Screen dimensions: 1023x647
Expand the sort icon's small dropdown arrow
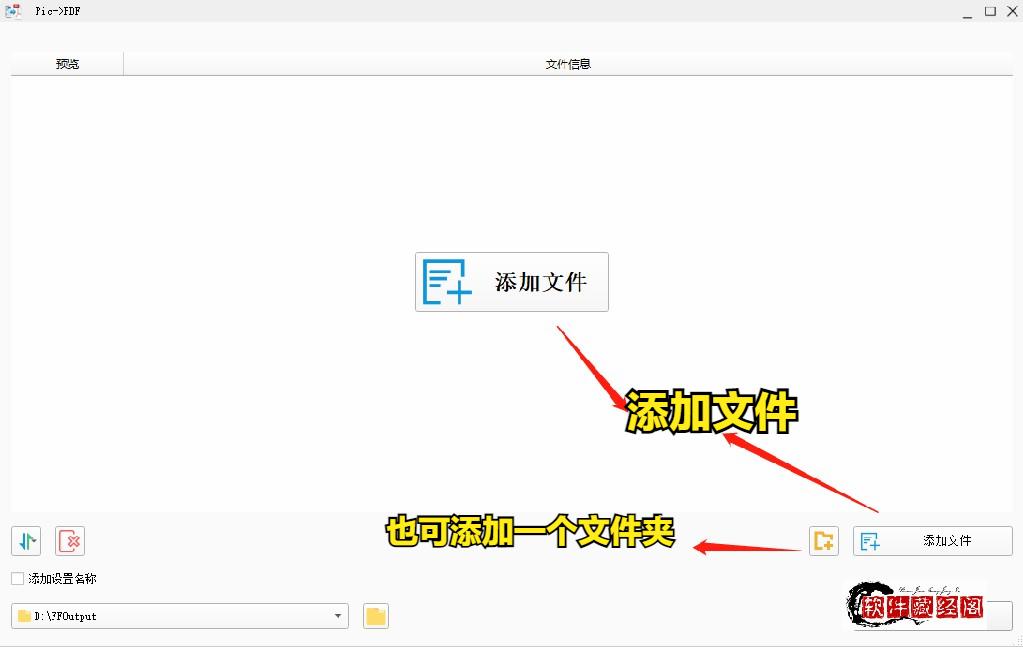pyautogui.click(x=36, y=541)
